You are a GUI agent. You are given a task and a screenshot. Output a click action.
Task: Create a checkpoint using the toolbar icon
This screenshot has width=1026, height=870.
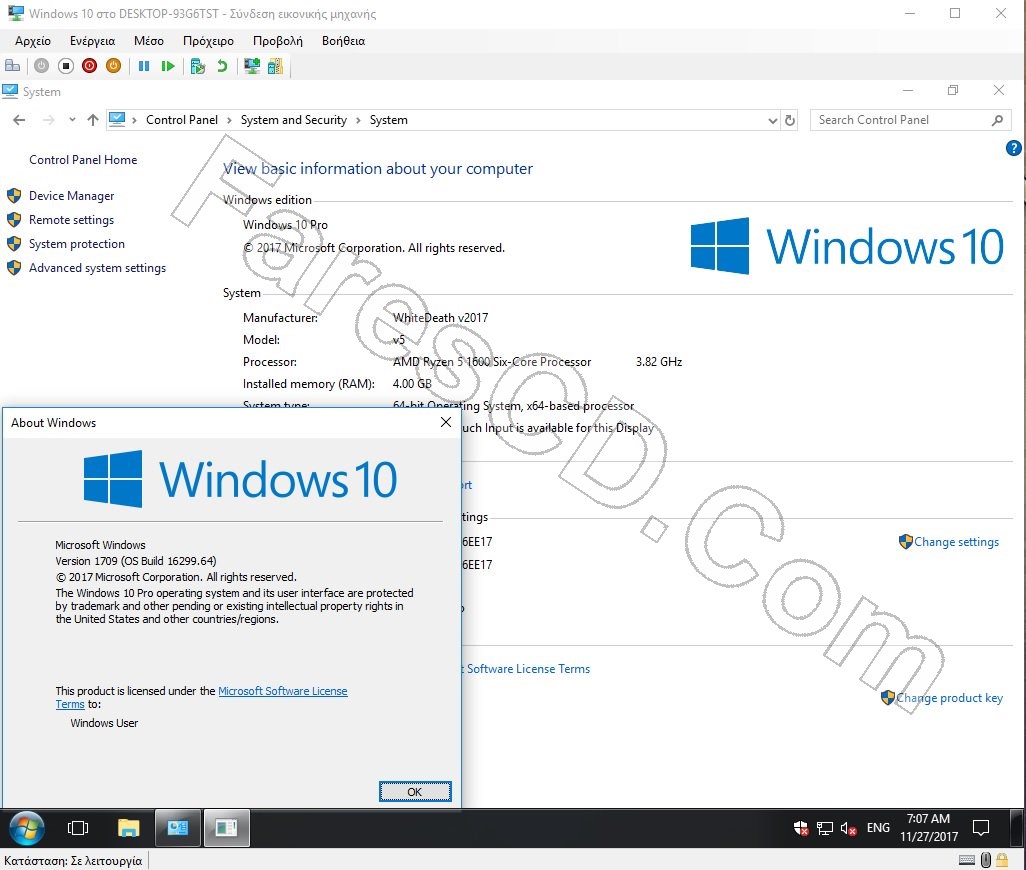[x=198, y=65]
